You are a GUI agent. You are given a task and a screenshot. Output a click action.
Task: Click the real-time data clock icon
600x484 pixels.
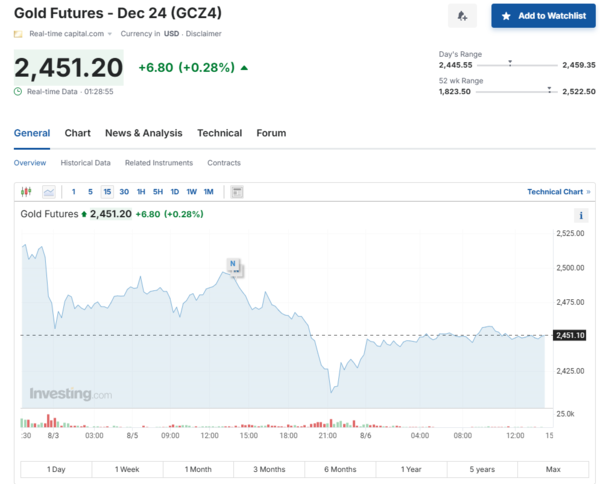[x=18, y=91]
